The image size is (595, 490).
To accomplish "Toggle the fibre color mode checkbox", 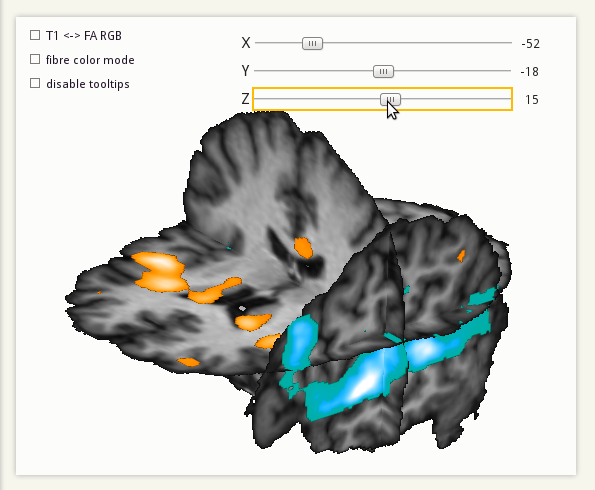I will pyautogui.click(x=35, y=59).
